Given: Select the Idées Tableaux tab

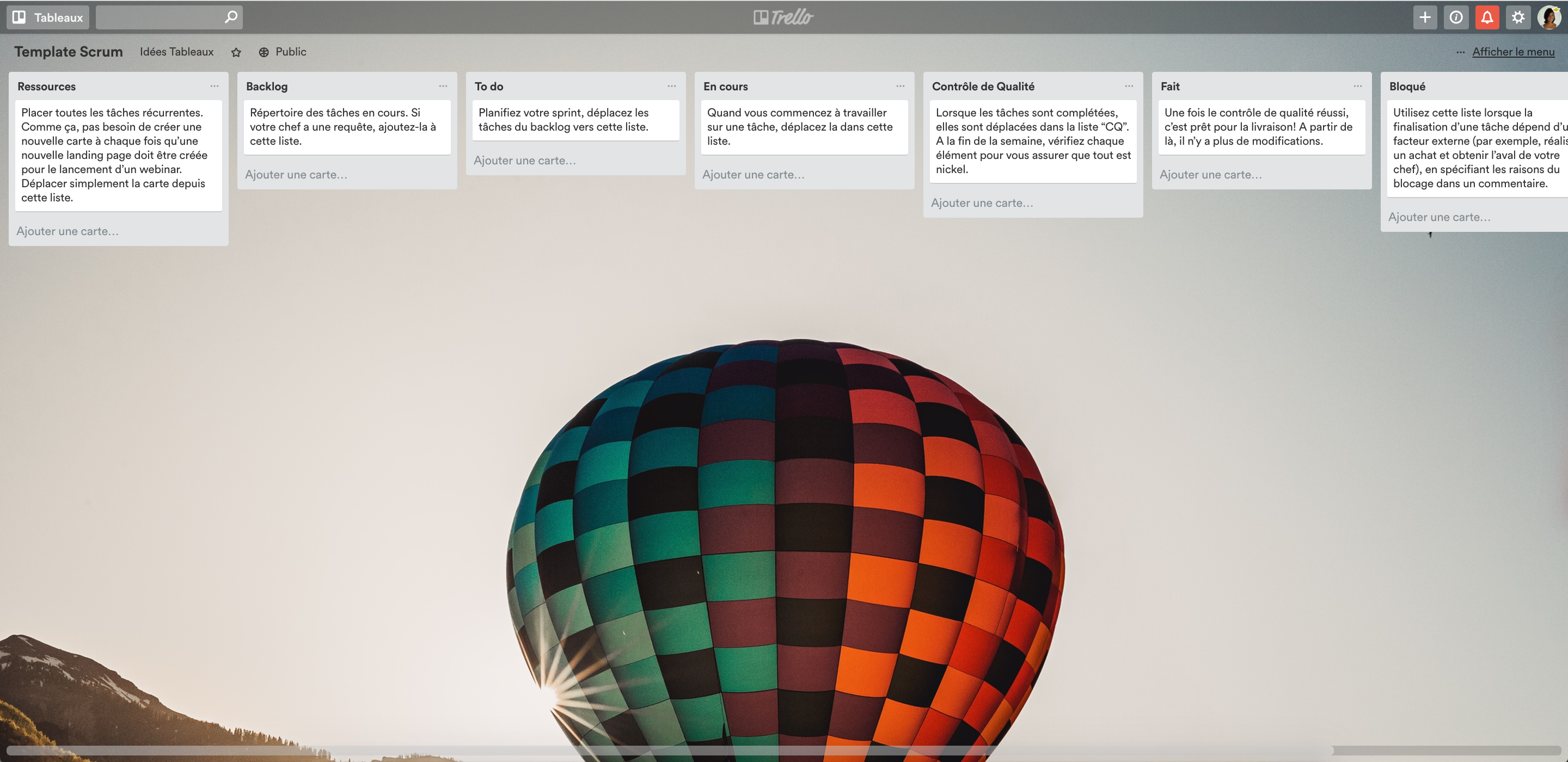Looking at the screenshot, I should tap(177, 51).
